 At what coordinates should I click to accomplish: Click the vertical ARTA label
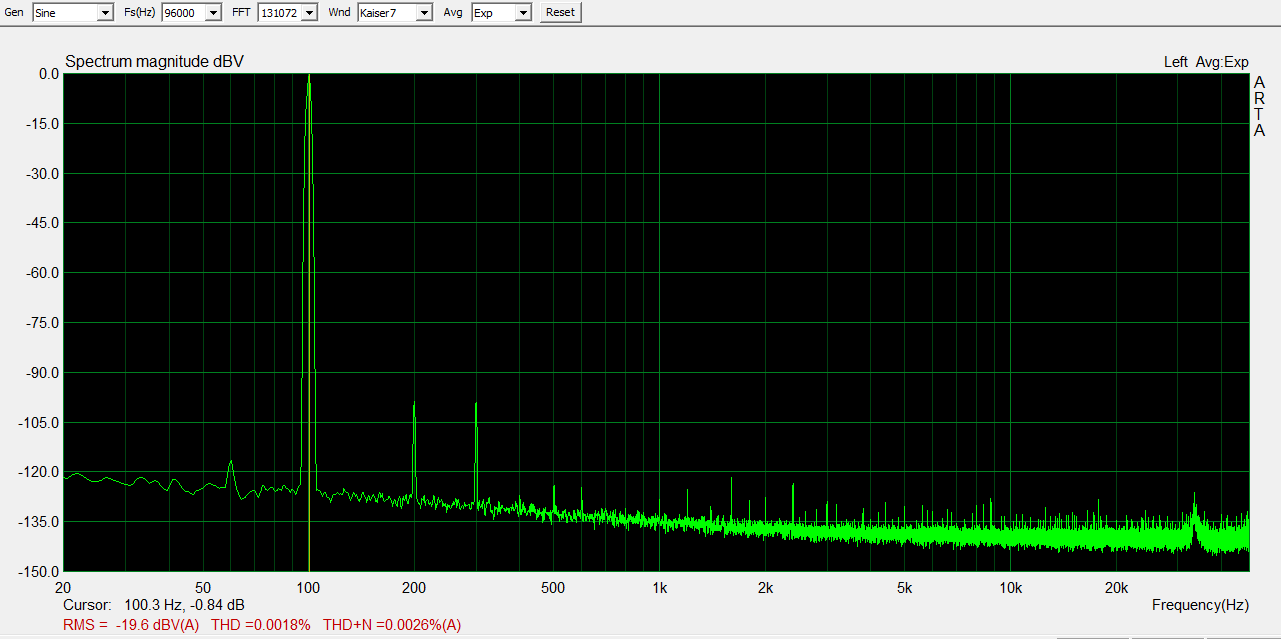click(1260, 107)
